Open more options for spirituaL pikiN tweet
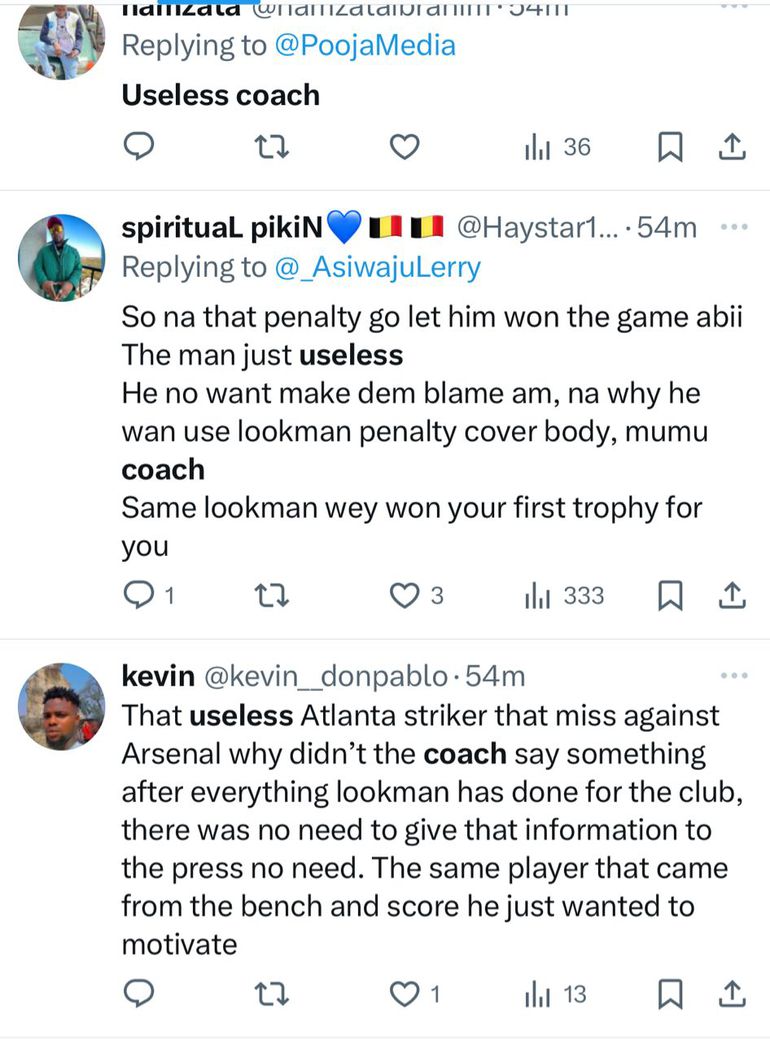 pos(734,228)
